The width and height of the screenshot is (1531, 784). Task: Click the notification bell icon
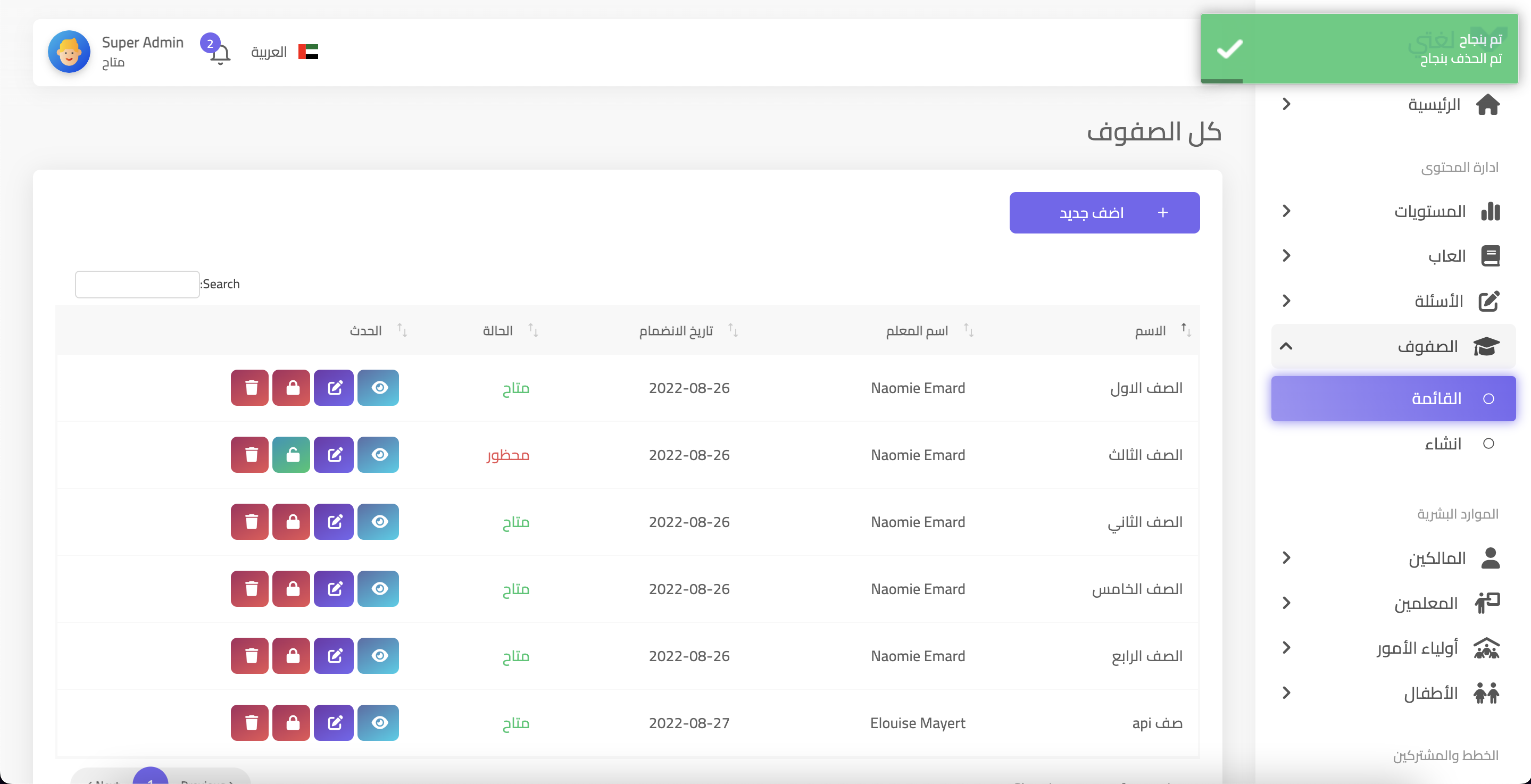point(220,55)
